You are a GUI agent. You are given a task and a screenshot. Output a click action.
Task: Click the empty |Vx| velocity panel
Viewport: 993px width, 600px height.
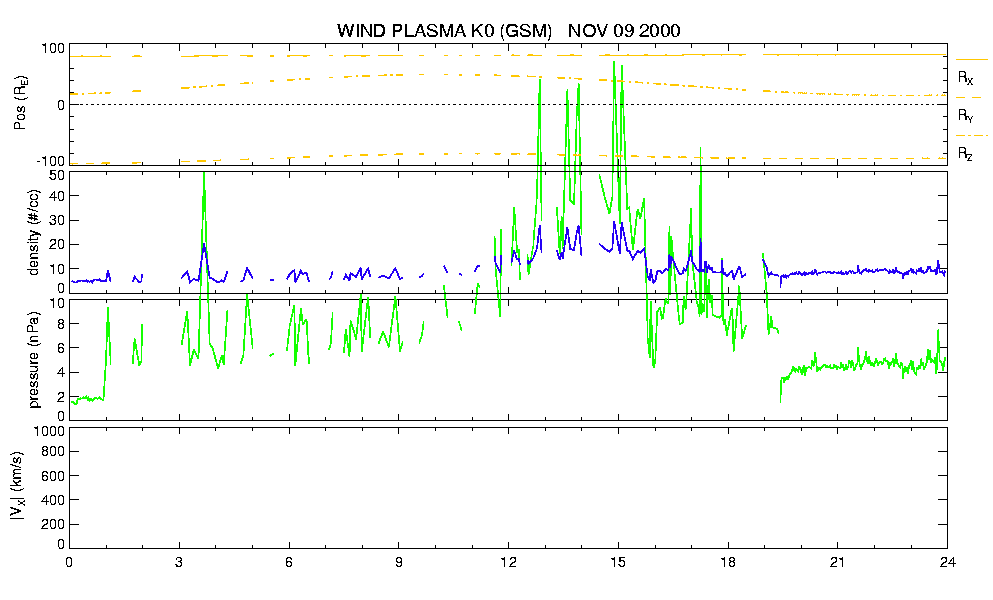(x=508, y=488)
